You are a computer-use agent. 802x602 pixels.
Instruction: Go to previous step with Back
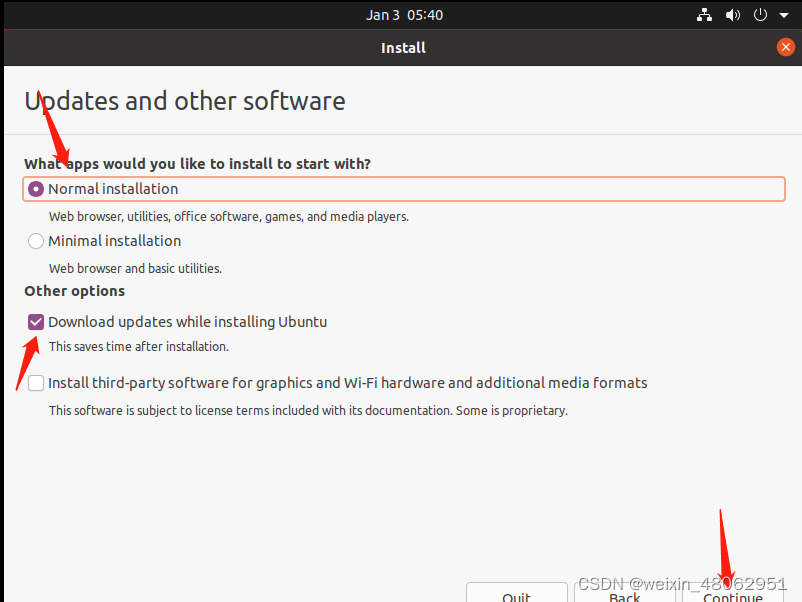(x=624, y=594)
